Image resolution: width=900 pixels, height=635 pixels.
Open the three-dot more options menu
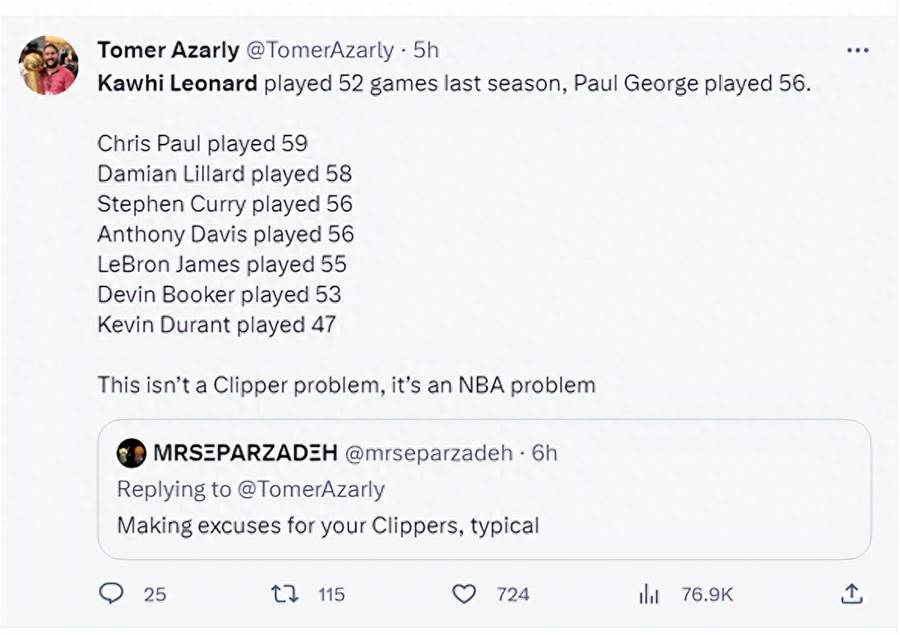click(x=858, y=51)
